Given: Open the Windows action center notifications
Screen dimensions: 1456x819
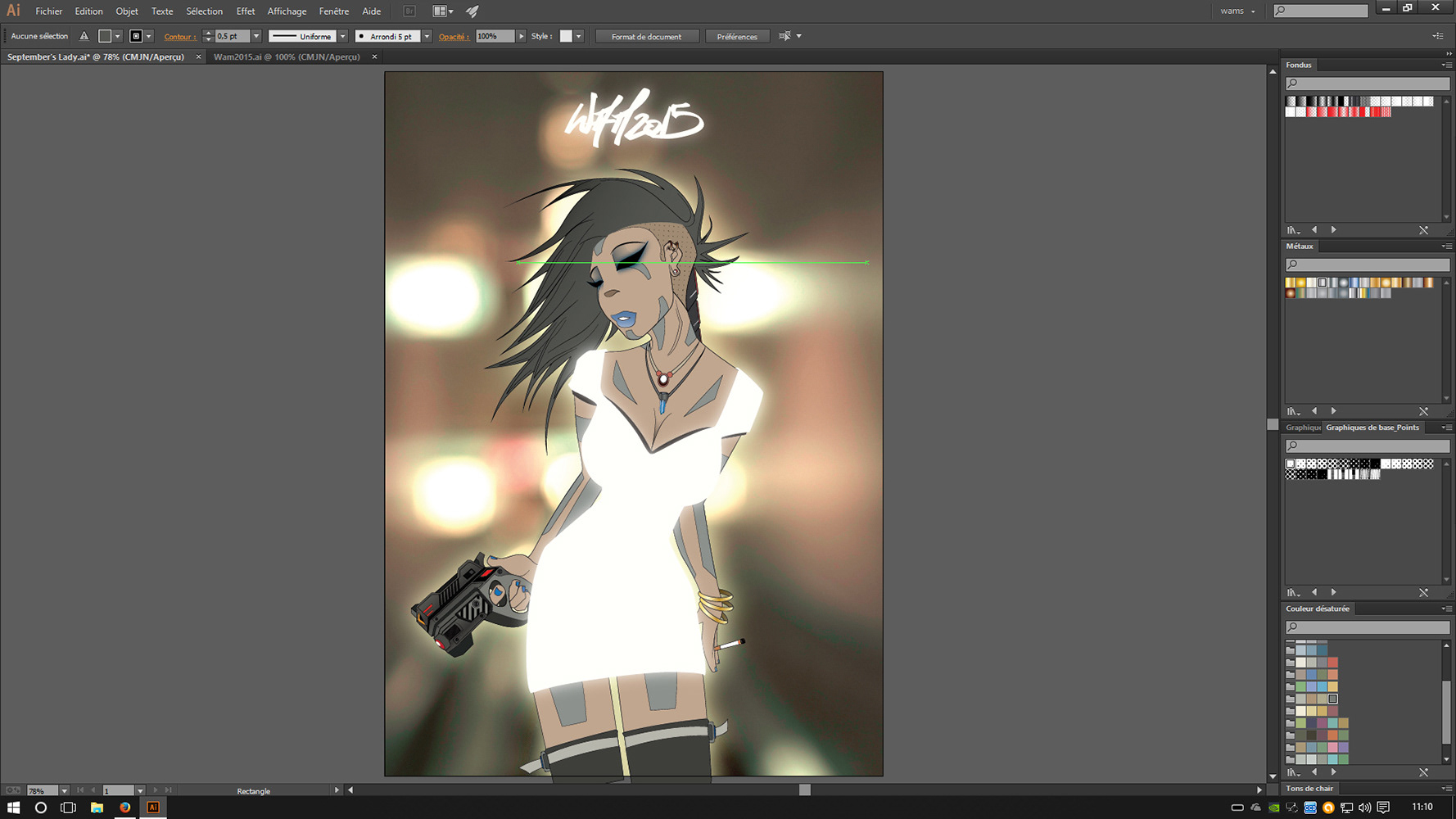Looking at the screenshot, I should (1383, 808).
